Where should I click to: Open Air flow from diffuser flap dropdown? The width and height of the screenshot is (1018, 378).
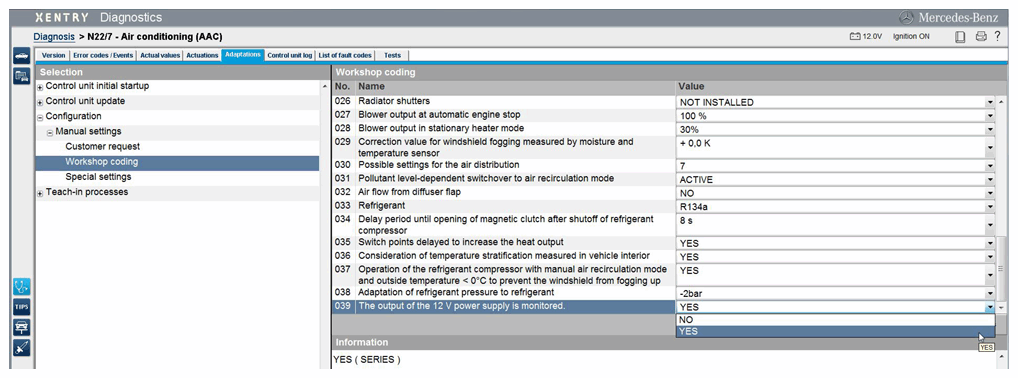point(989,194)
